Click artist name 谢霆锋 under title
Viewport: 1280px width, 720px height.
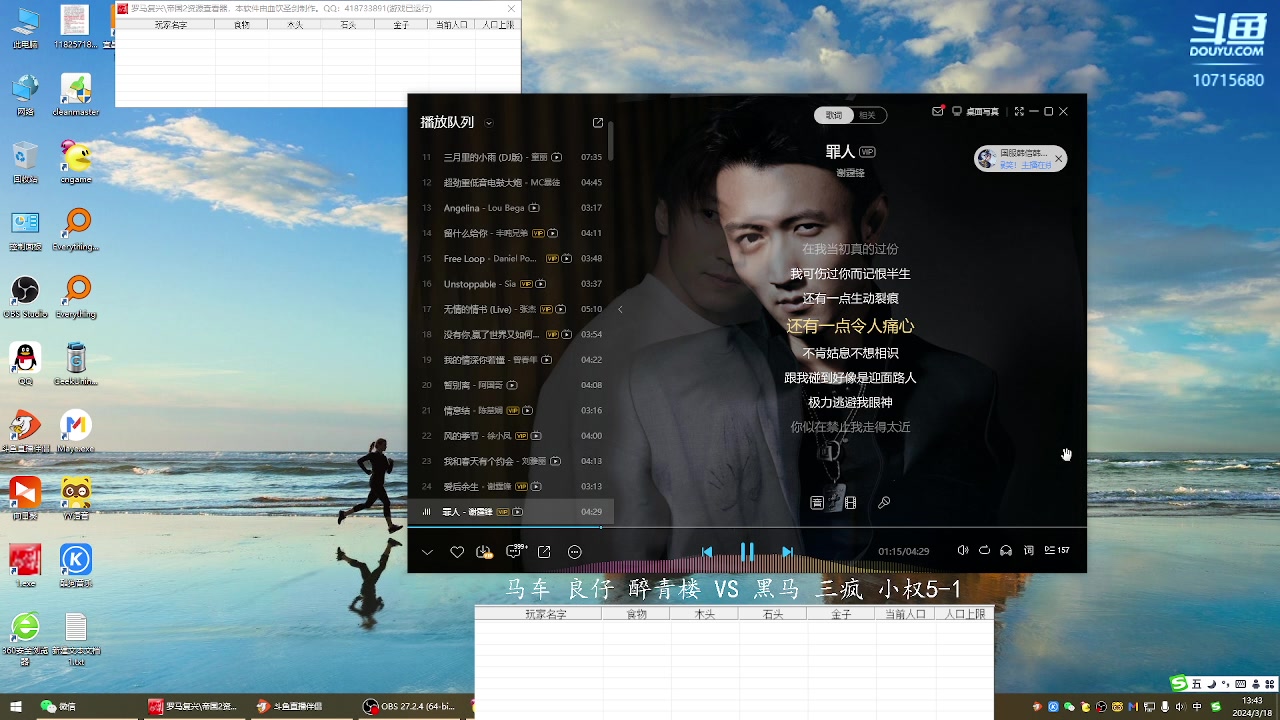[x=850, y=173]
